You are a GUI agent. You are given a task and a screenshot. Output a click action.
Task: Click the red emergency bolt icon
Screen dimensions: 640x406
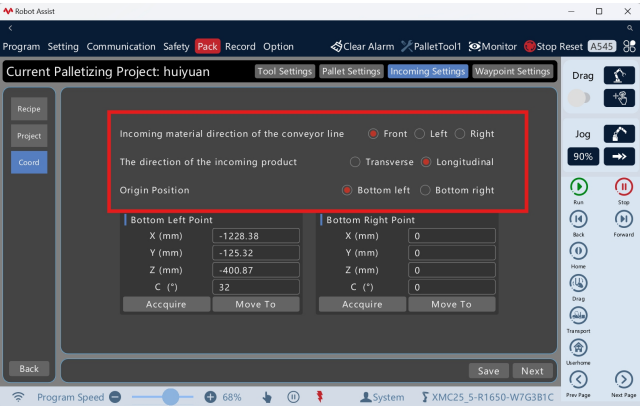pyautogui.click(x=320, y=396)
